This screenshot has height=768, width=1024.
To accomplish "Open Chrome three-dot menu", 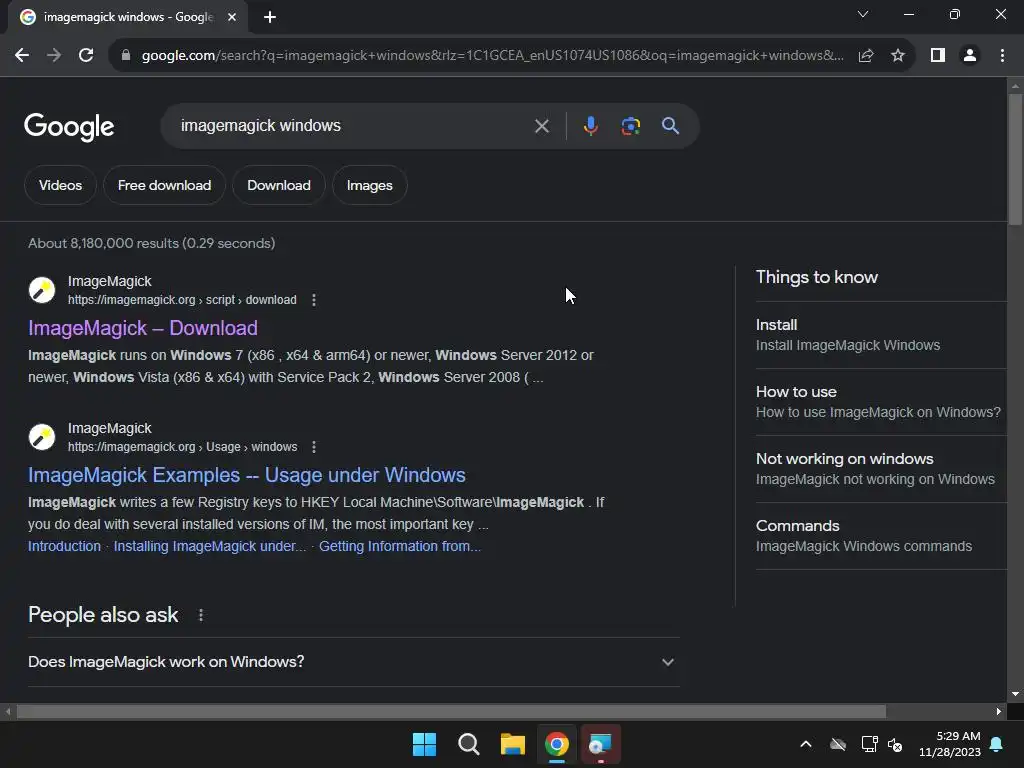I will coord(1002,56).
